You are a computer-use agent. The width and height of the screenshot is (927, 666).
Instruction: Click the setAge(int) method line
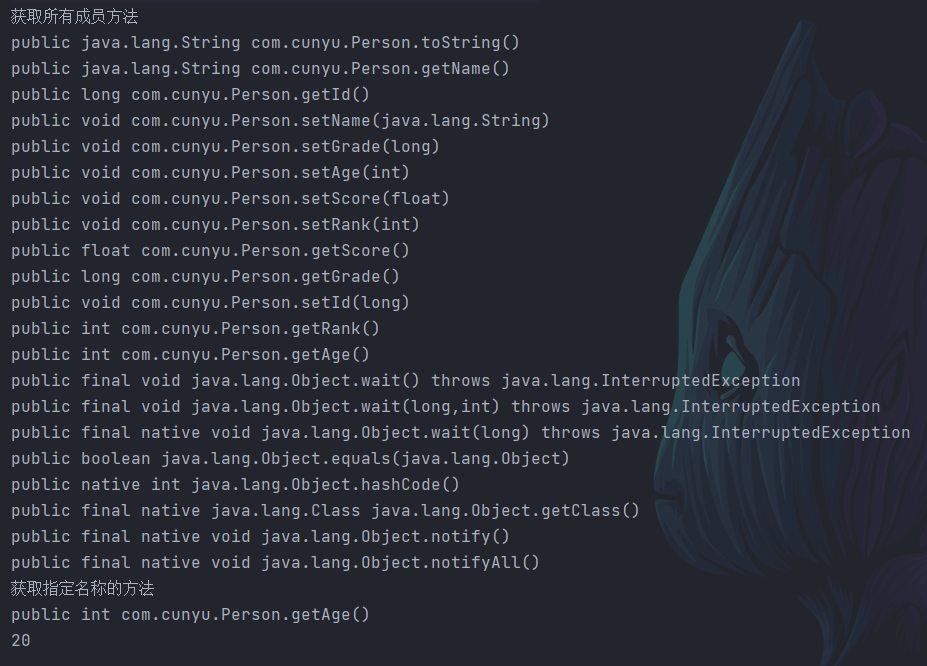[x=210, y=173]
